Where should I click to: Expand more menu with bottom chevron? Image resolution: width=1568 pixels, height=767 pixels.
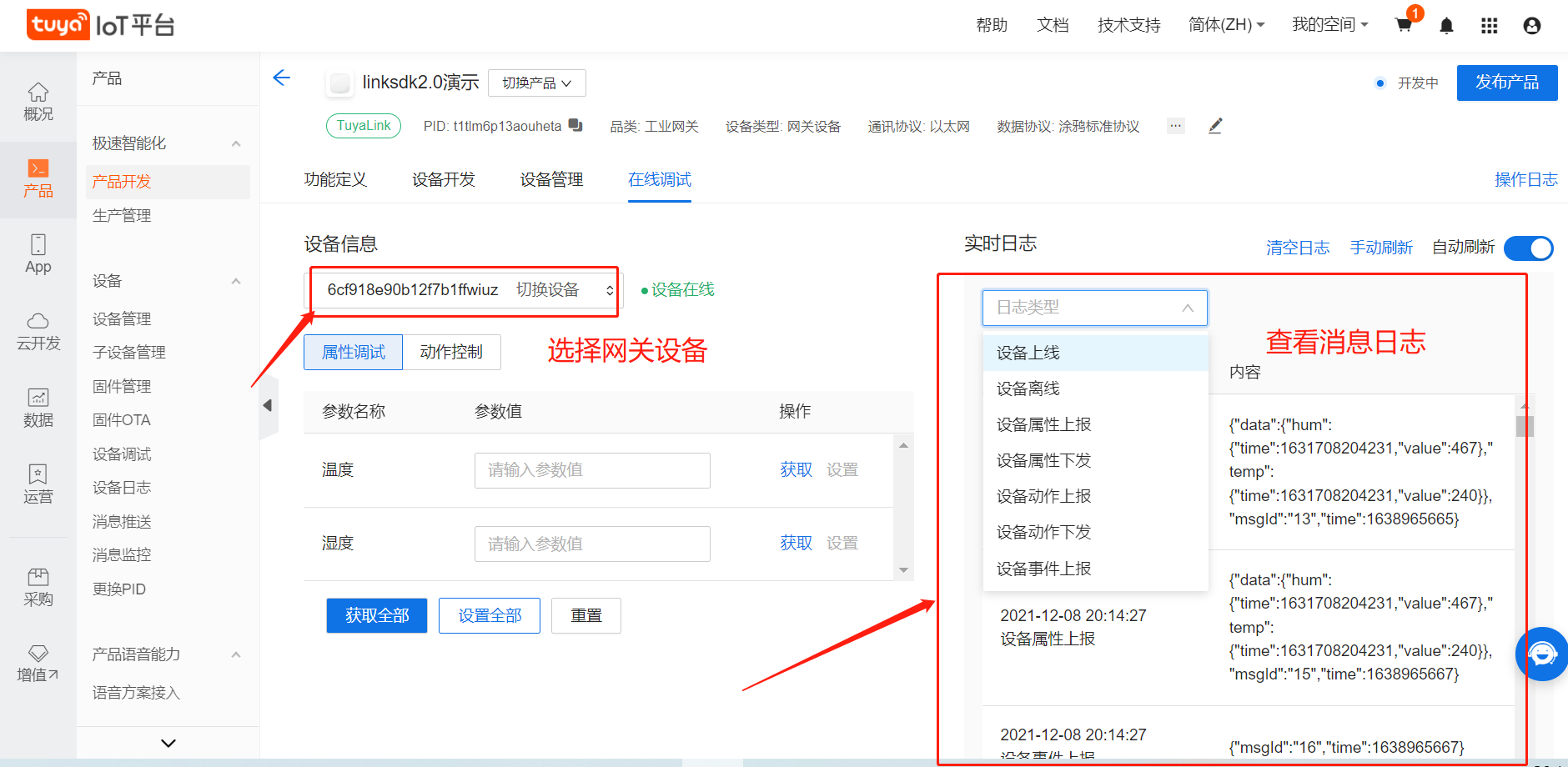(168, 743)
